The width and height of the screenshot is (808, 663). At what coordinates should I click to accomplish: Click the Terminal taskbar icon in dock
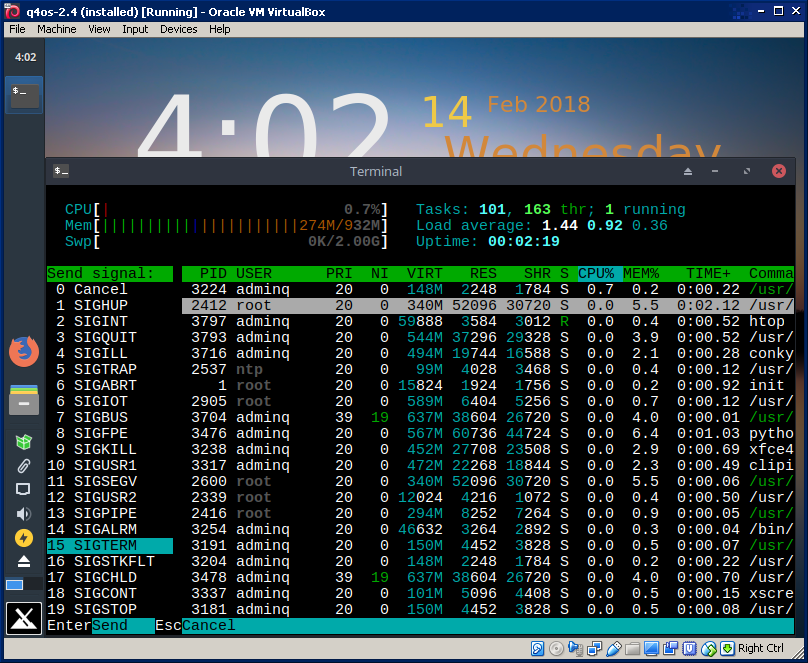click(24, 95)
